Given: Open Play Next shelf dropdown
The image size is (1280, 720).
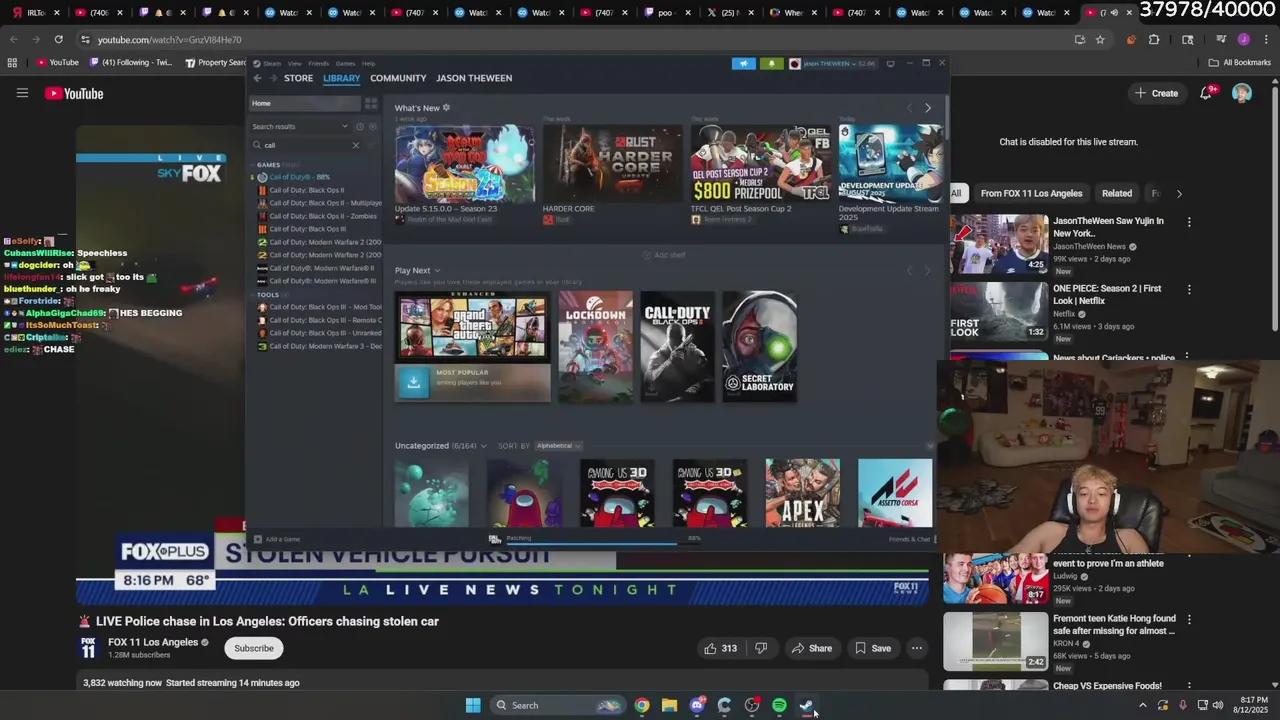Looking at the screenshot, I should coord(437,270).
